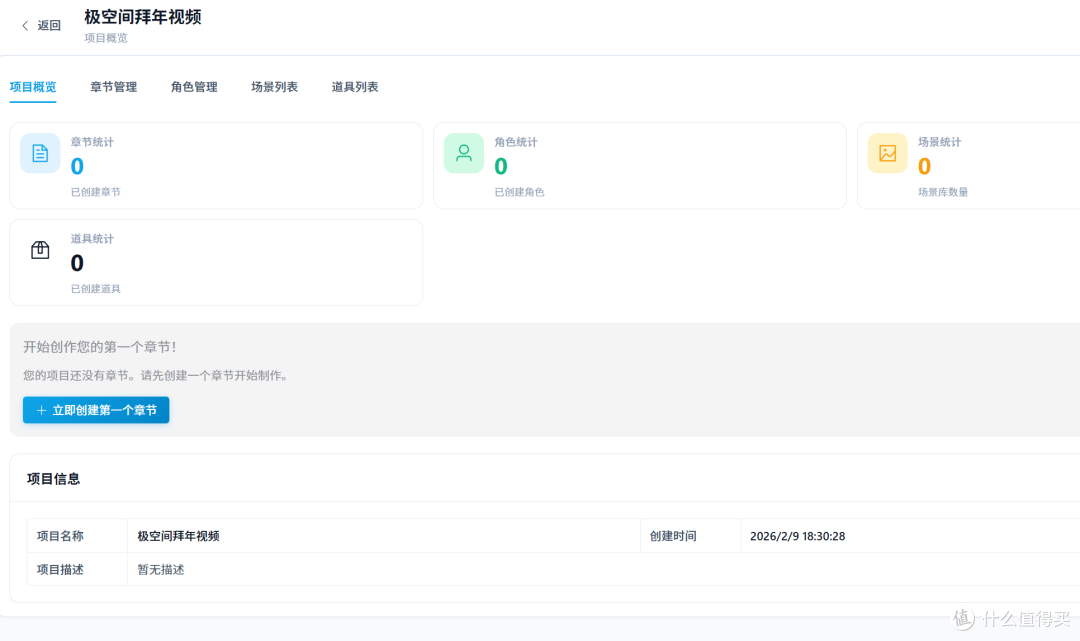Click the 已创建道具 caption

point(96,289)
